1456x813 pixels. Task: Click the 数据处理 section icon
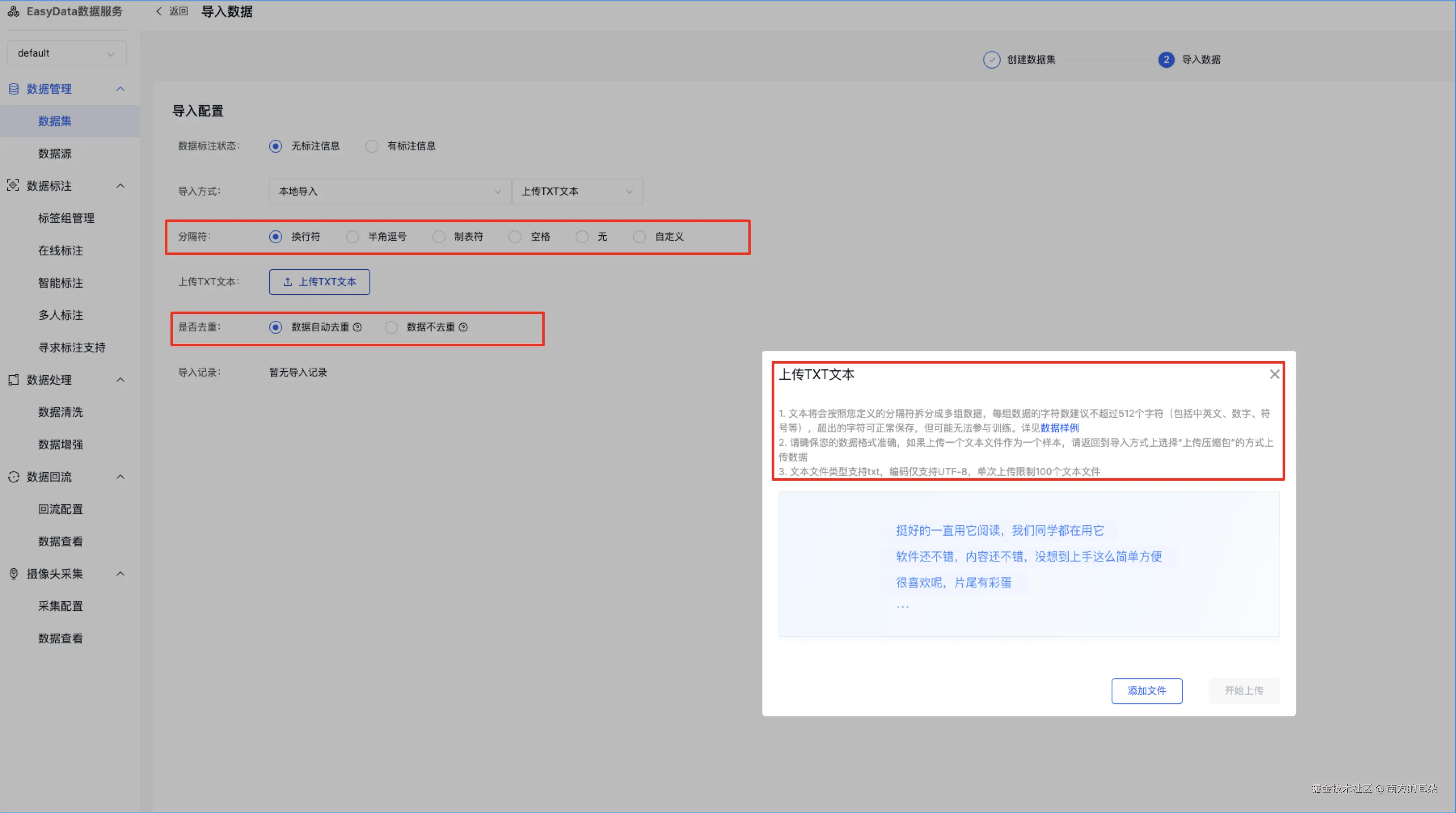pyautogui.click(x=14, y=380)
